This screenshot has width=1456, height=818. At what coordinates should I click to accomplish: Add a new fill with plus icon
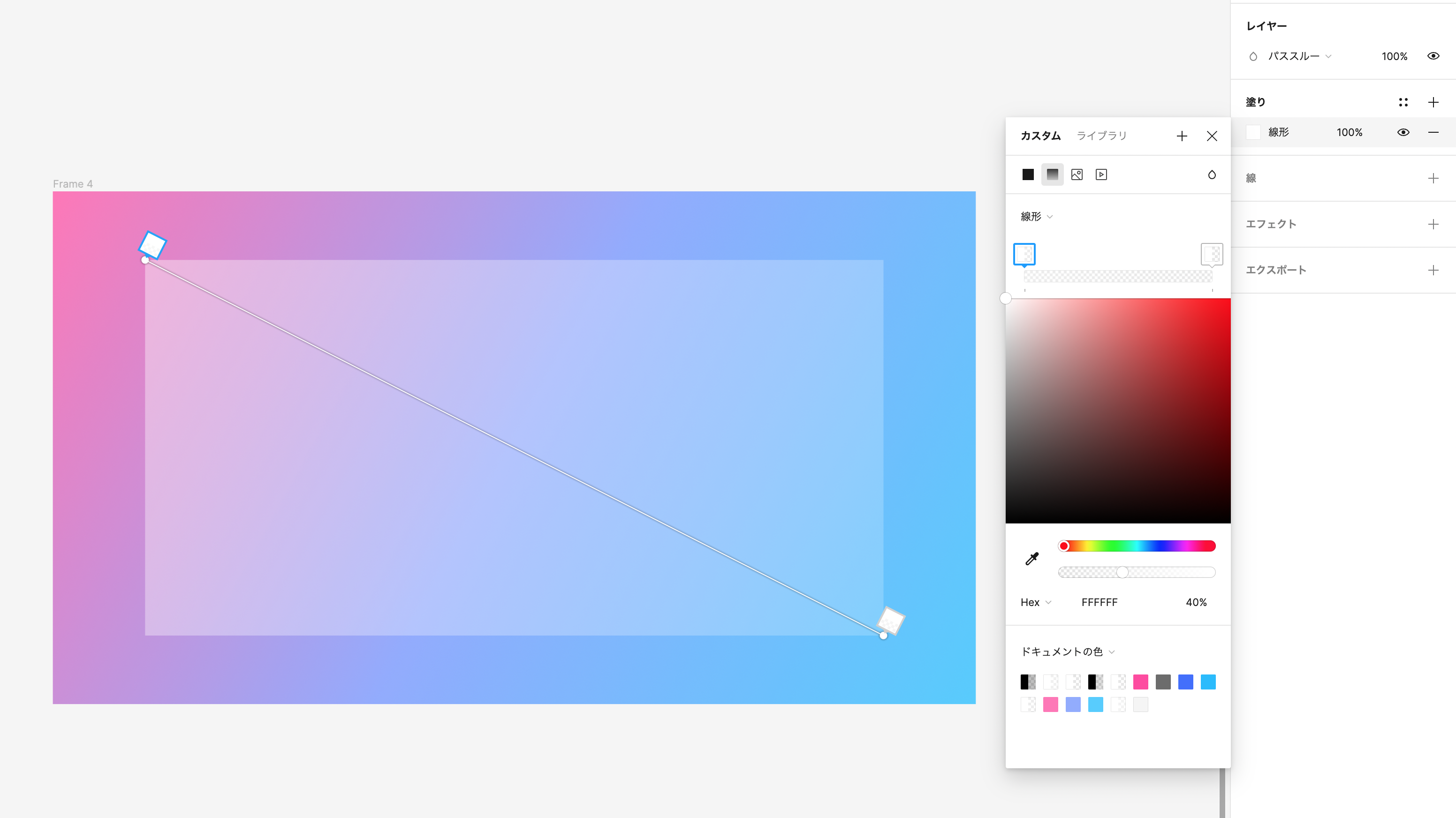1433,102
